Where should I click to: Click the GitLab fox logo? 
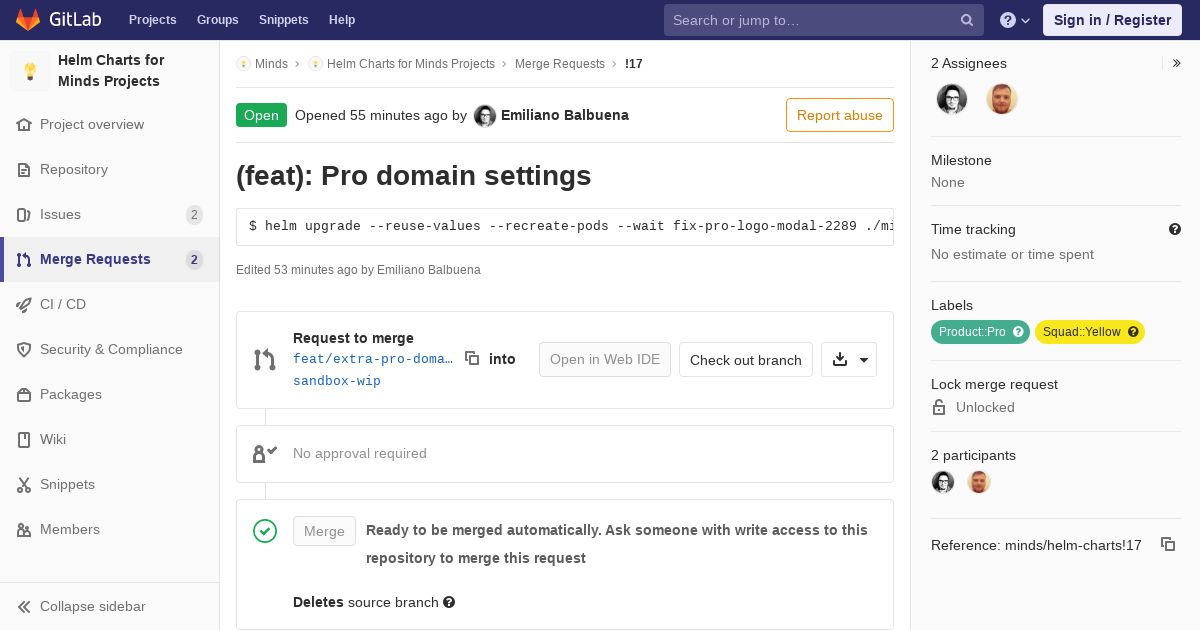click(28, 19)
